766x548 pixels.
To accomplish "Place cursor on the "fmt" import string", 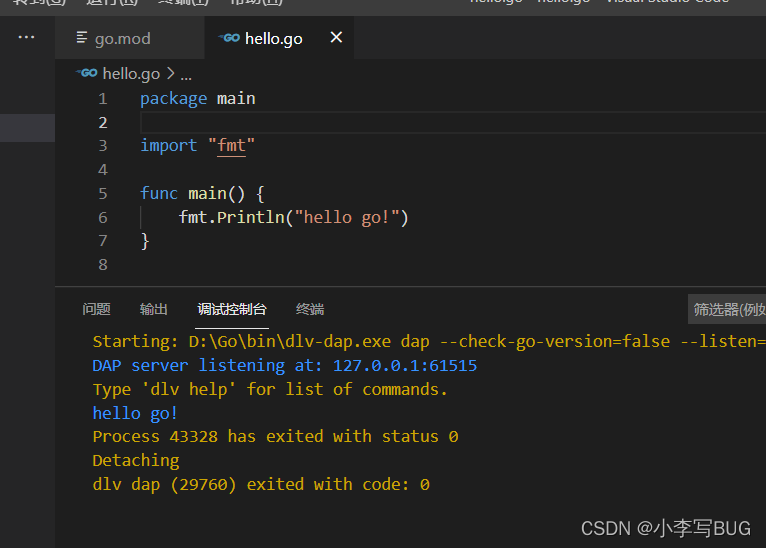I will pos(232,146).
